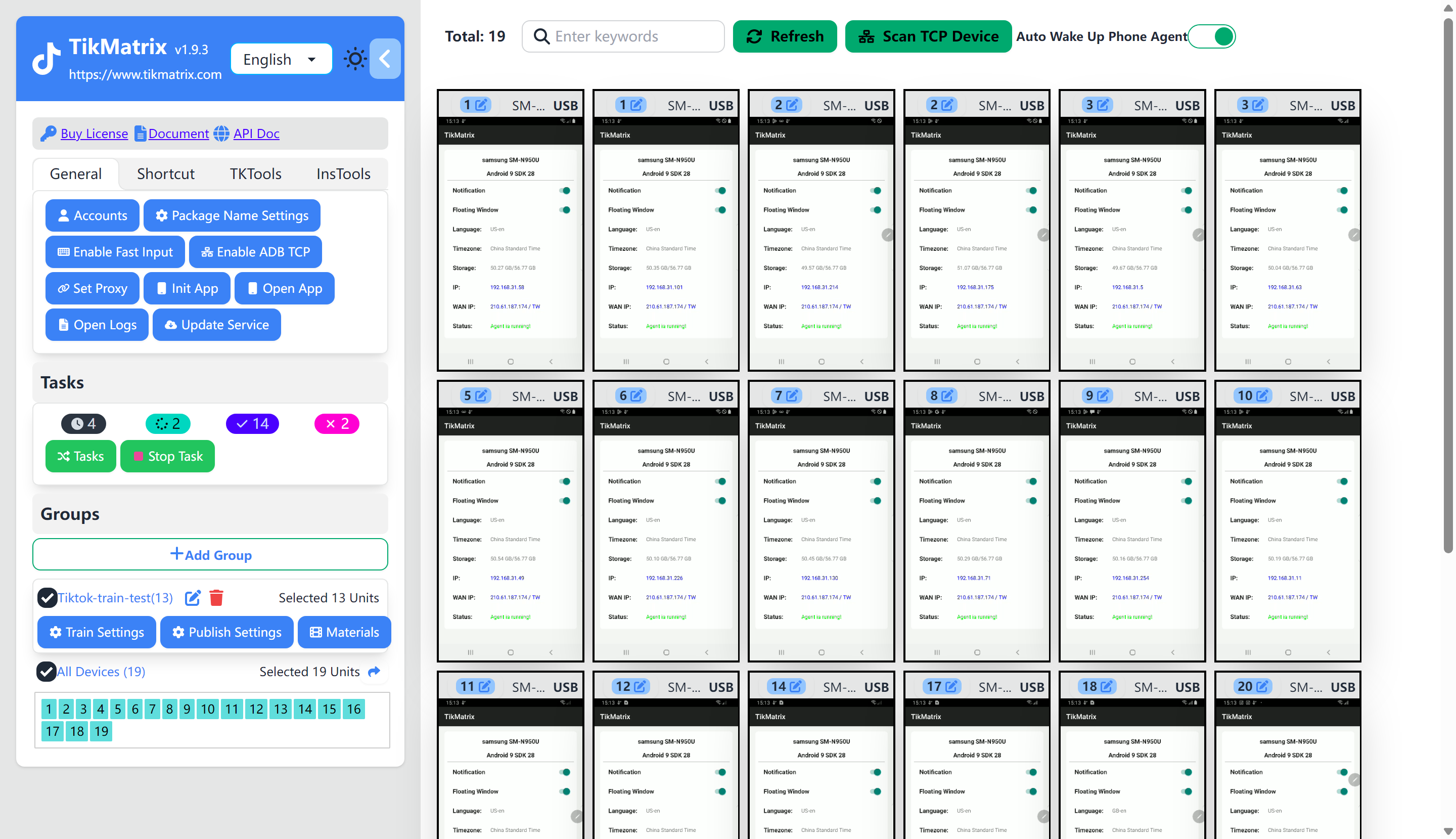Click the Accounts icon button
Viewport: 1456px width, 839px height.
pos(90,215)
